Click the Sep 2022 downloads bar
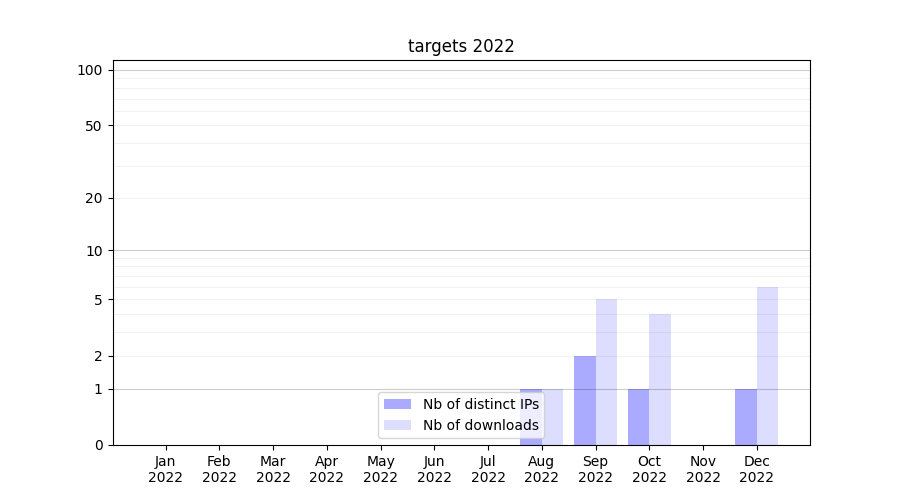900x500 pixels. coord(606,371)
